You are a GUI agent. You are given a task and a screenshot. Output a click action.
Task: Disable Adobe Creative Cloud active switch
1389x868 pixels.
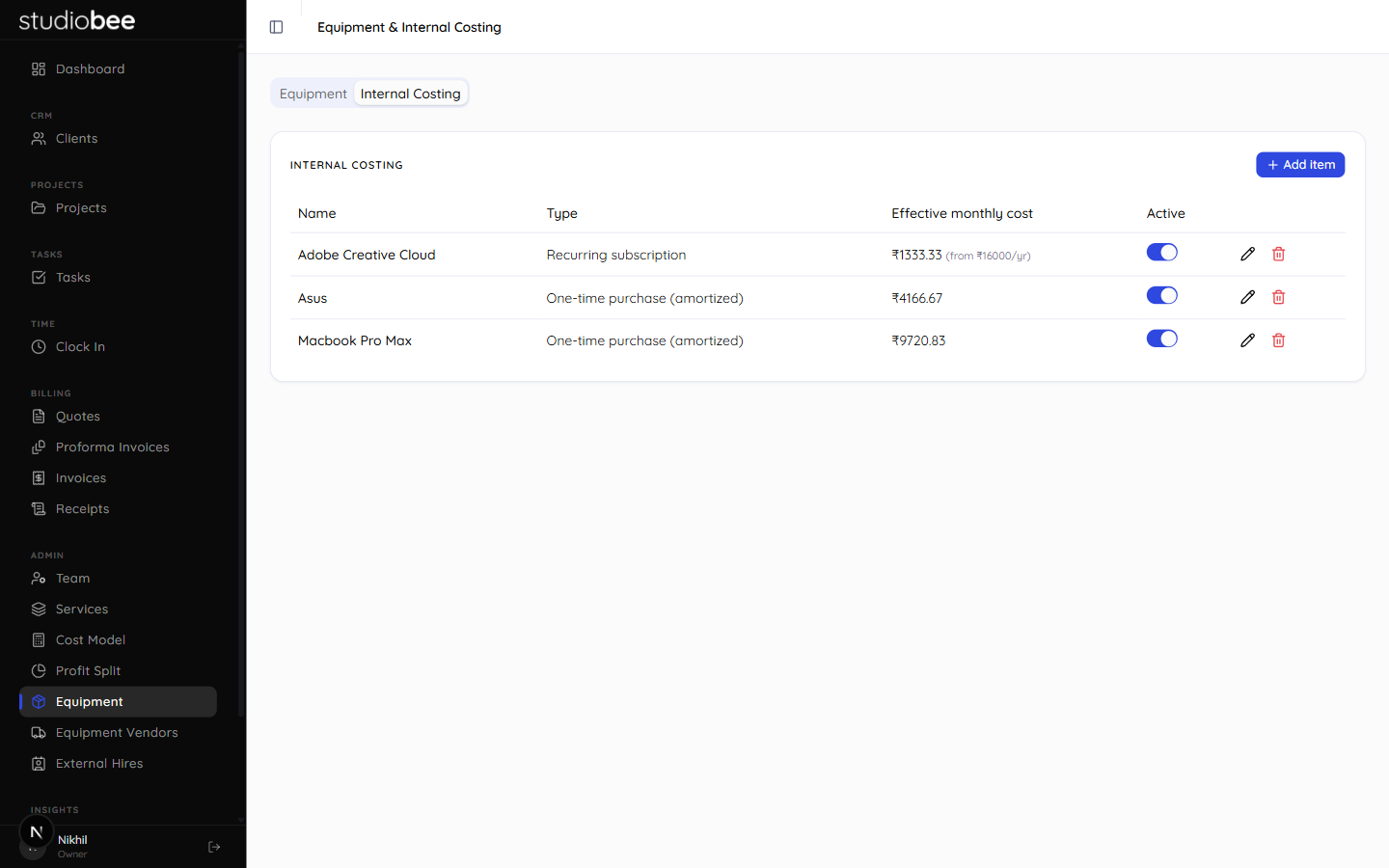click(x=1161, y=253)
